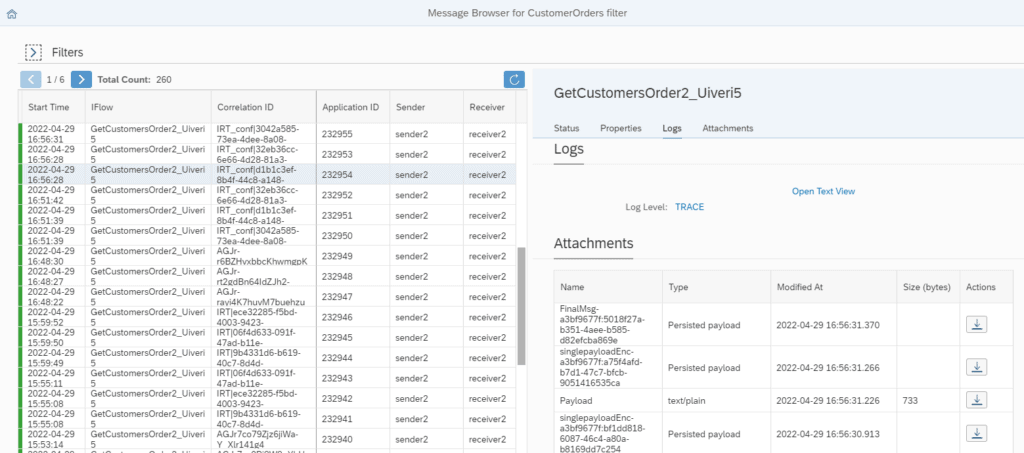
Task: Click the TRACE log level link
Action: pyautogui.click(x=689, y=207)
